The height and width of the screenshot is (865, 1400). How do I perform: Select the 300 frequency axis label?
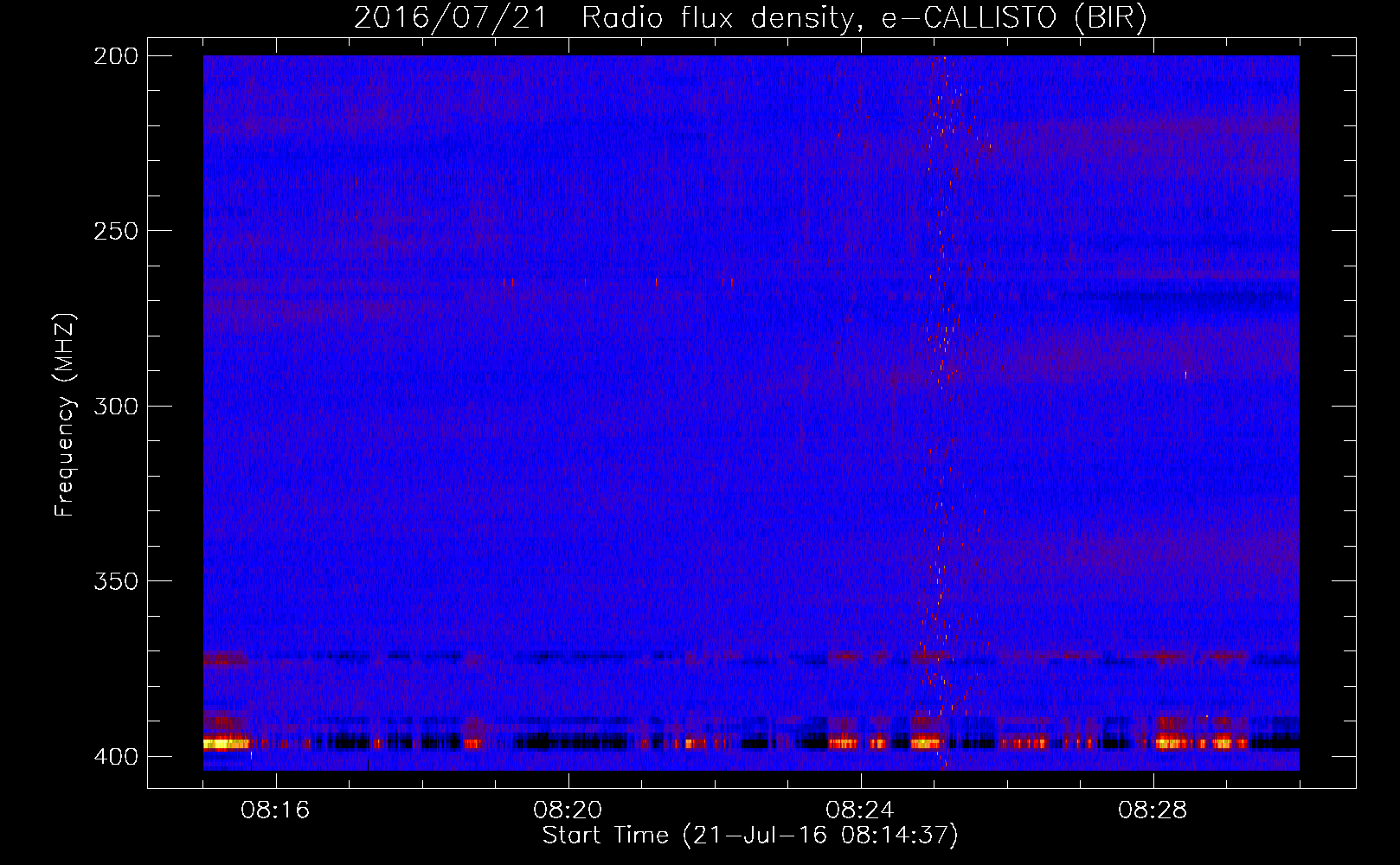(115, 406)
